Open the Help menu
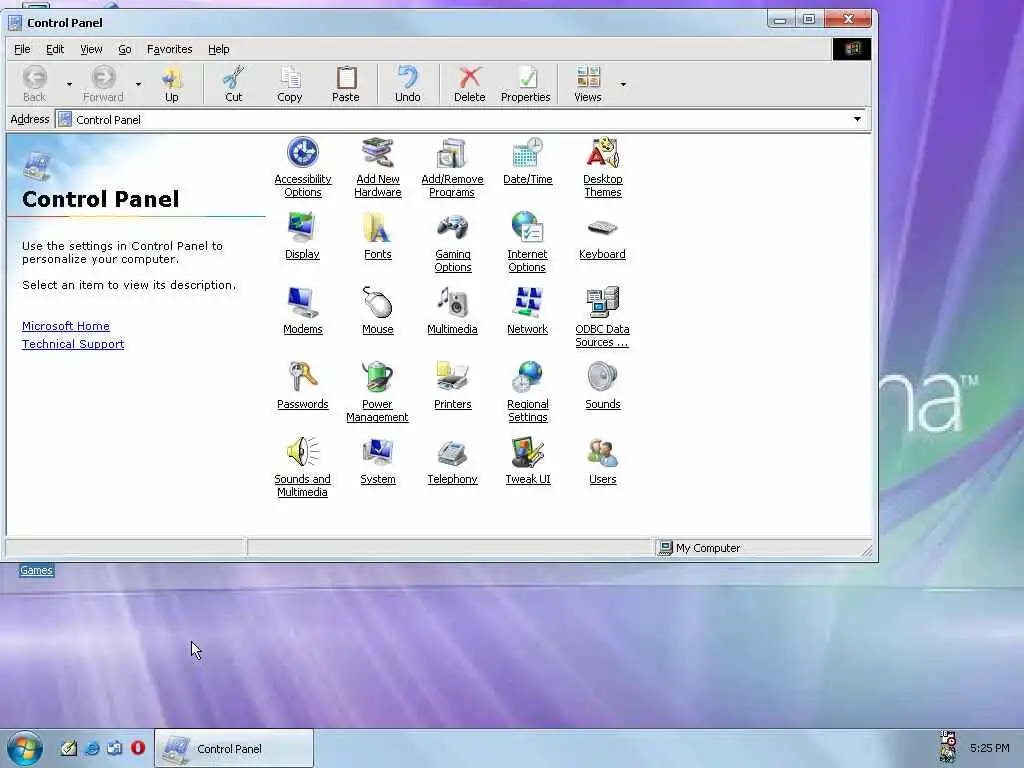 pos(218,49)
